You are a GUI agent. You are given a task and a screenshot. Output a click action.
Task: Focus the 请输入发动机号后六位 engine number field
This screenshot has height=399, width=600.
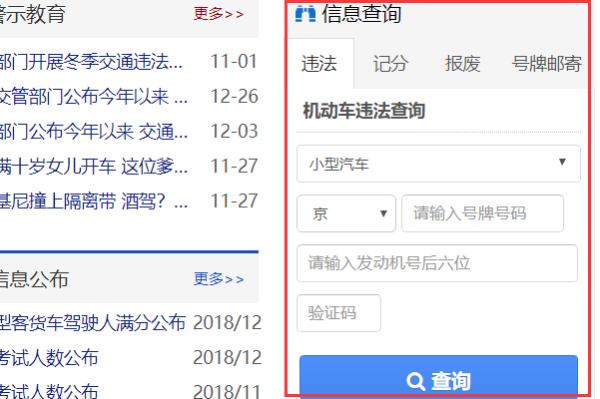pyautogui.click(x=437, y=263)
